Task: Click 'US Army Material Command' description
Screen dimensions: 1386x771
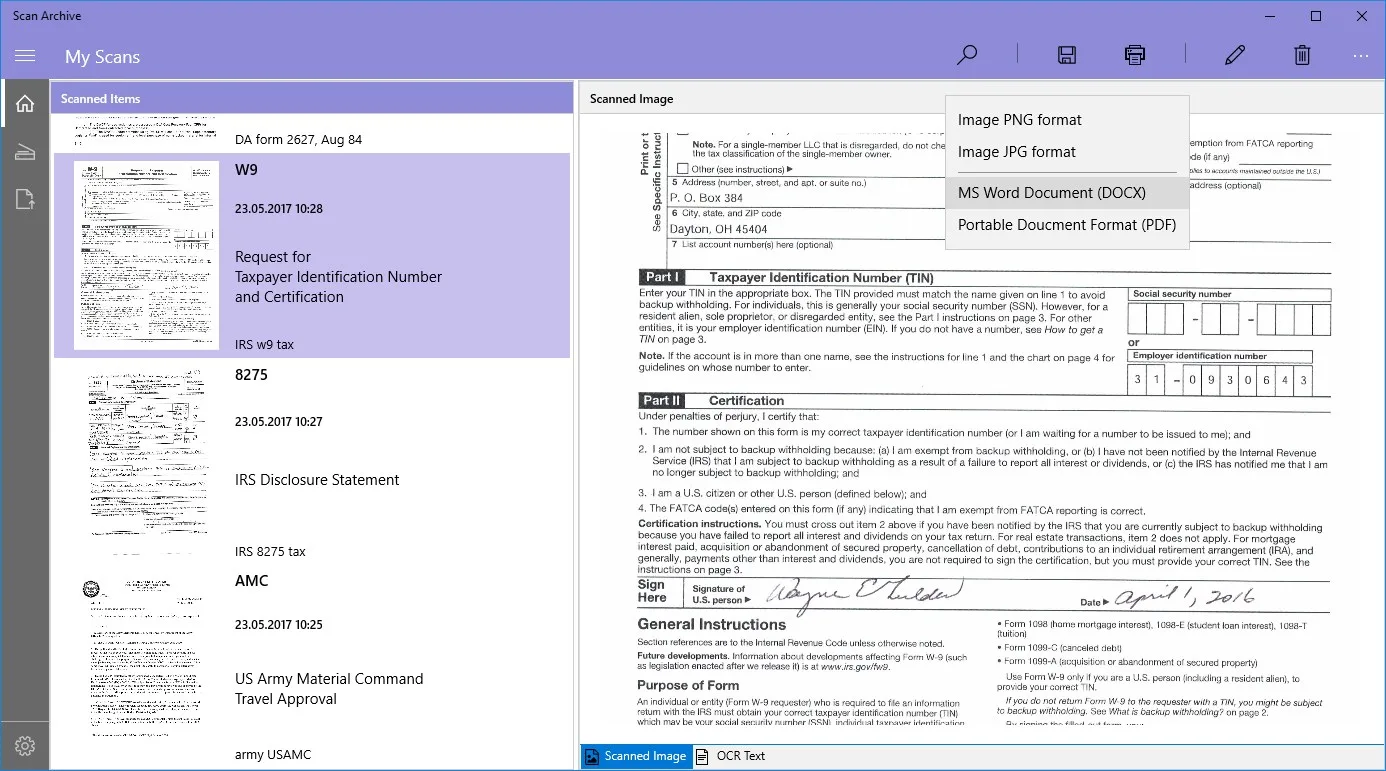Action: [329, 679]
